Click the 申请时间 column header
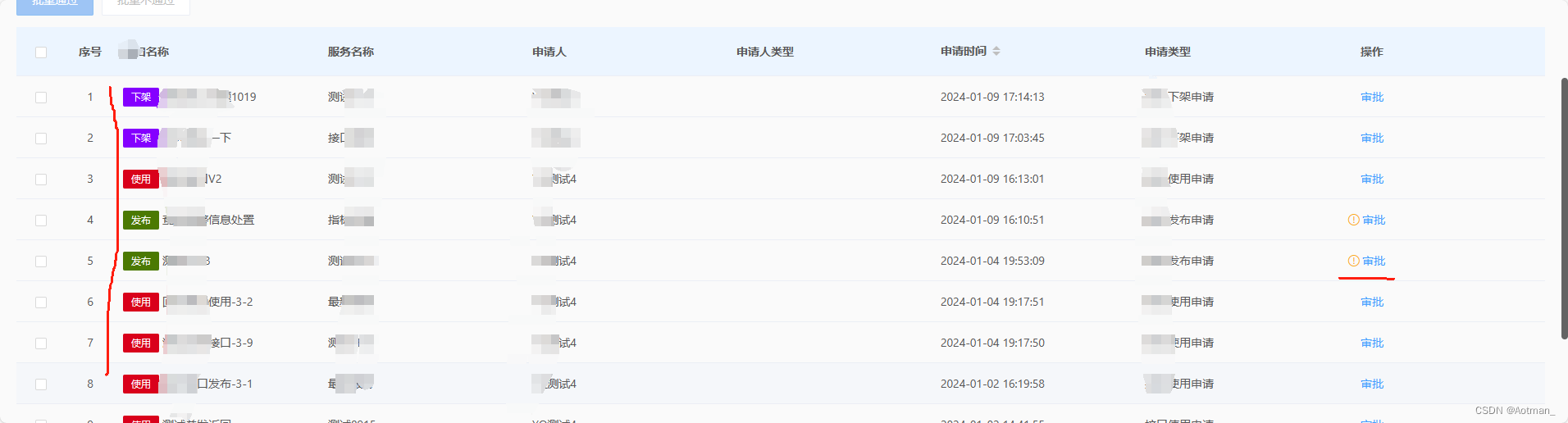Image resolution: width=1568 pixels, height=423 pixels. click(964, 51)
